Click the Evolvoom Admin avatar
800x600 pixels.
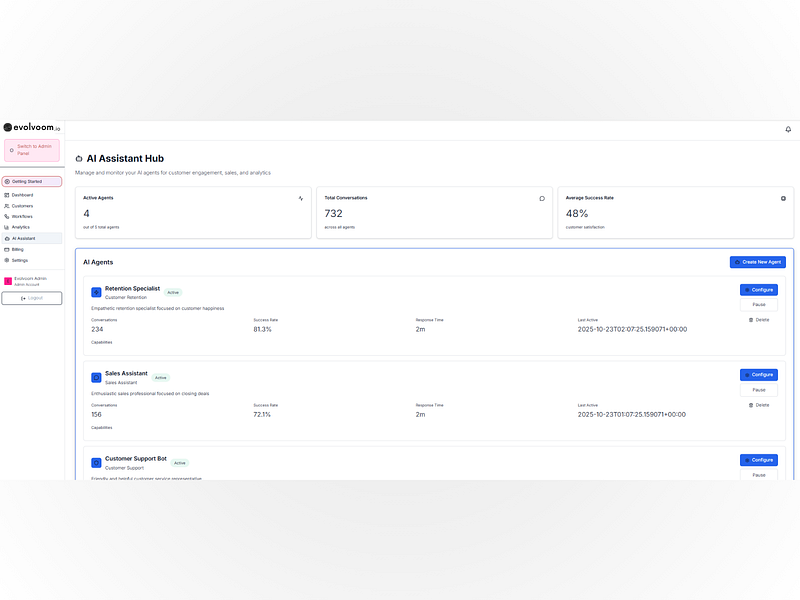point(8,281)
